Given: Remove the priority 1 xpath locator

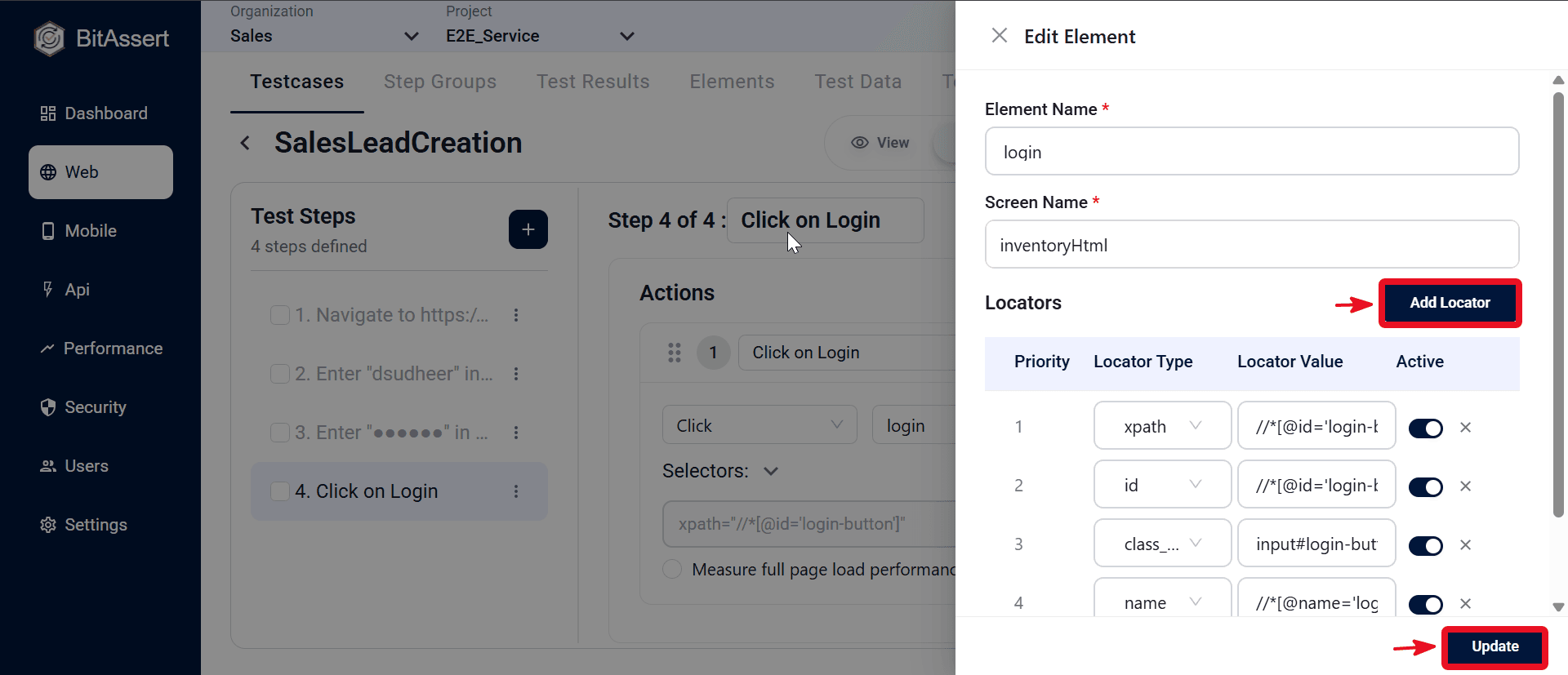Looking at the screenshot, I should click(1466, 427).
